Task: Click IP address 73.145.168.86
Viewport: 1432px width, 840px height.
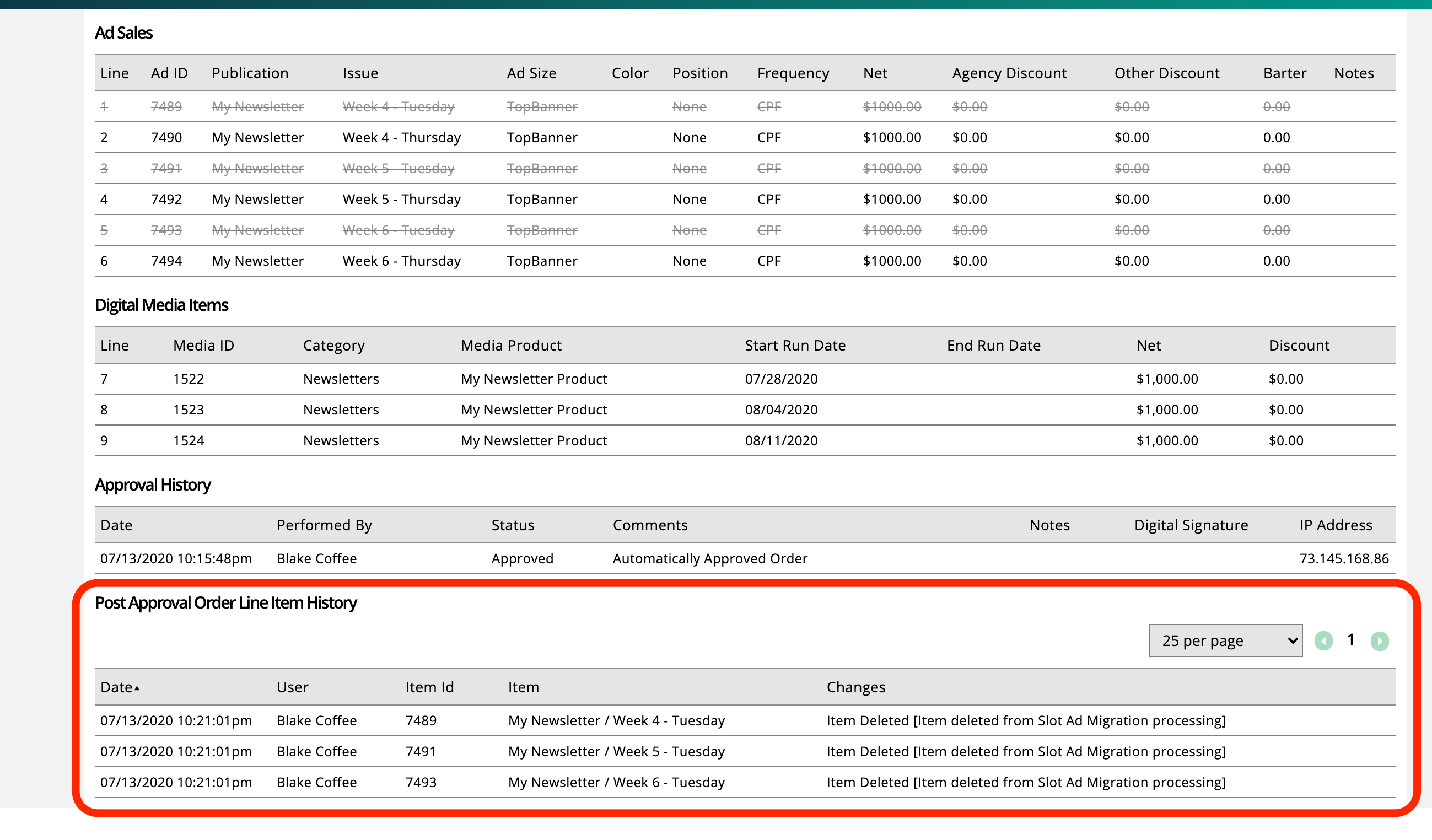Action: (1343, 559)
